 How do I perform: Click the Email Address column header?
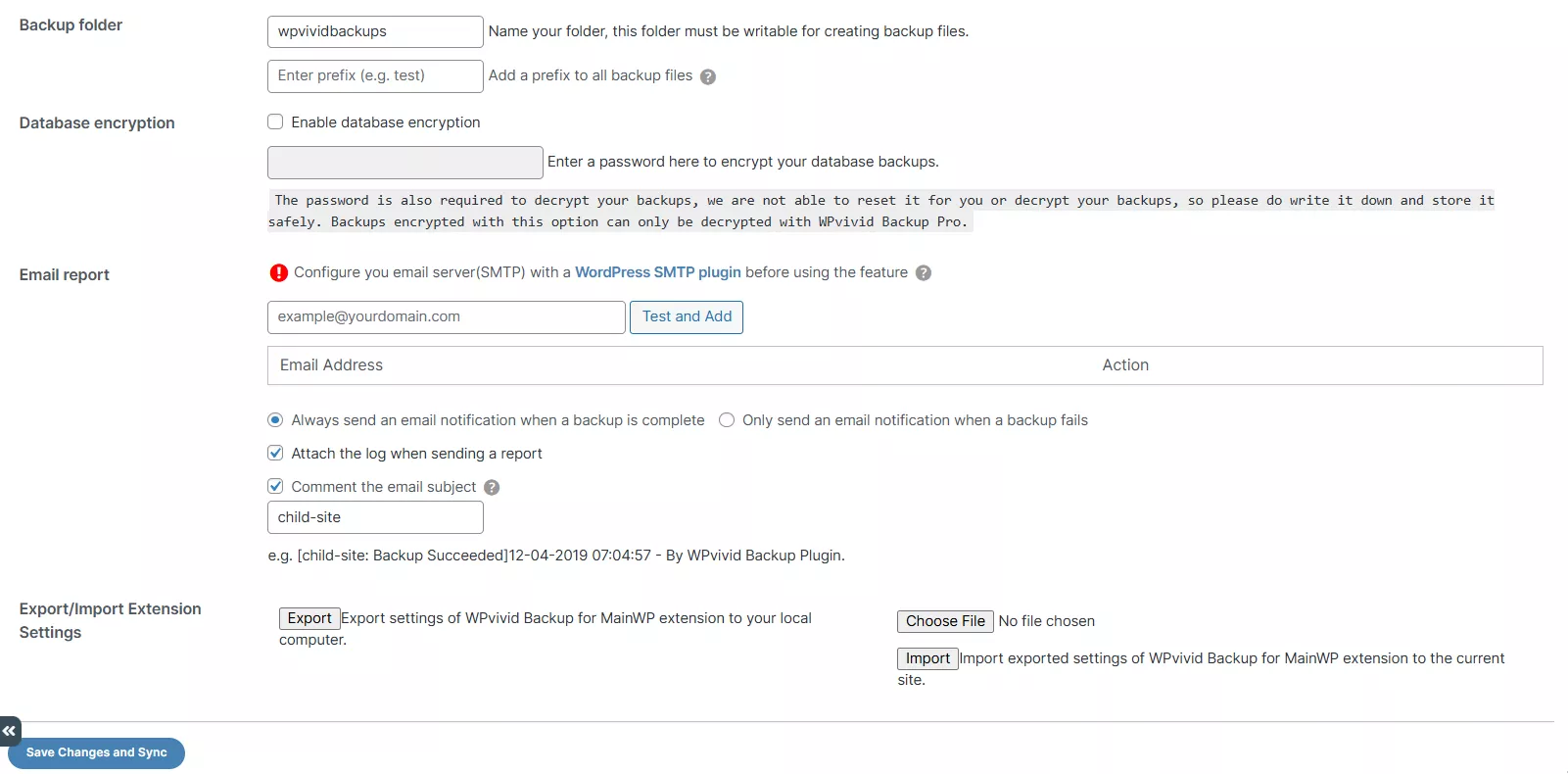click(x=331, y=364)
